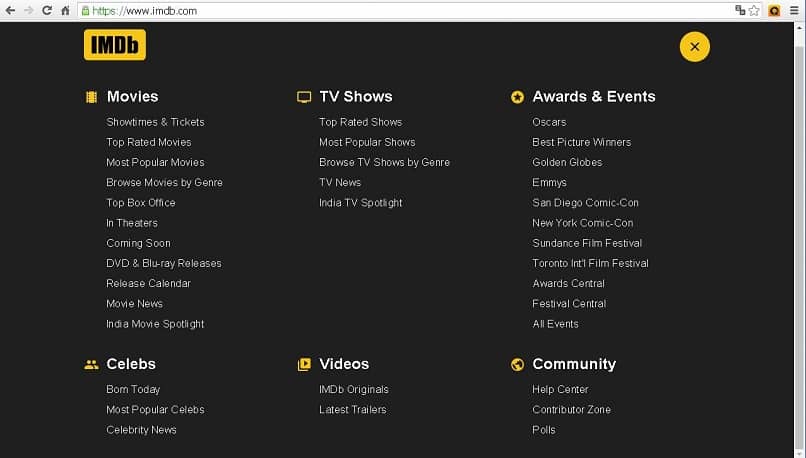
Task: Open New York Comic-Con link
Action: [583, 223]
